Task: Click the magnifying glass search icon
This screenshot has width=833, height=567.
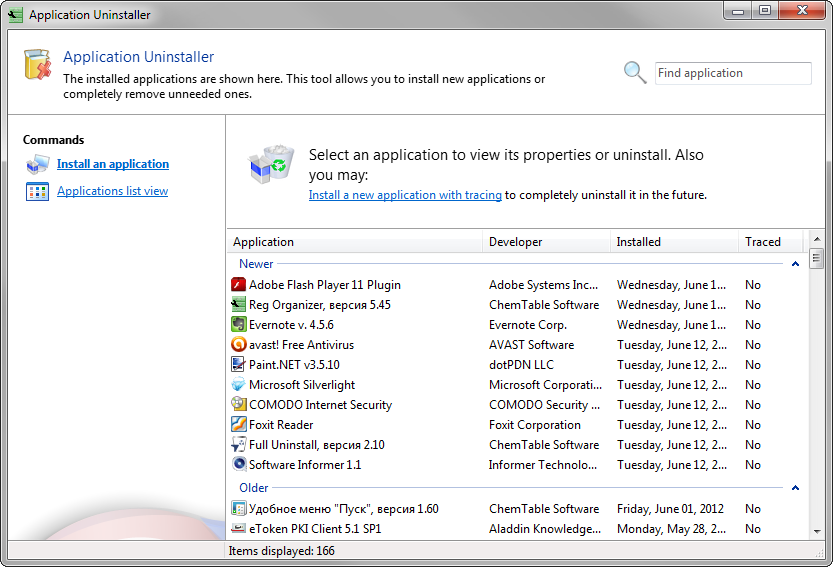Action: point(635,73)
